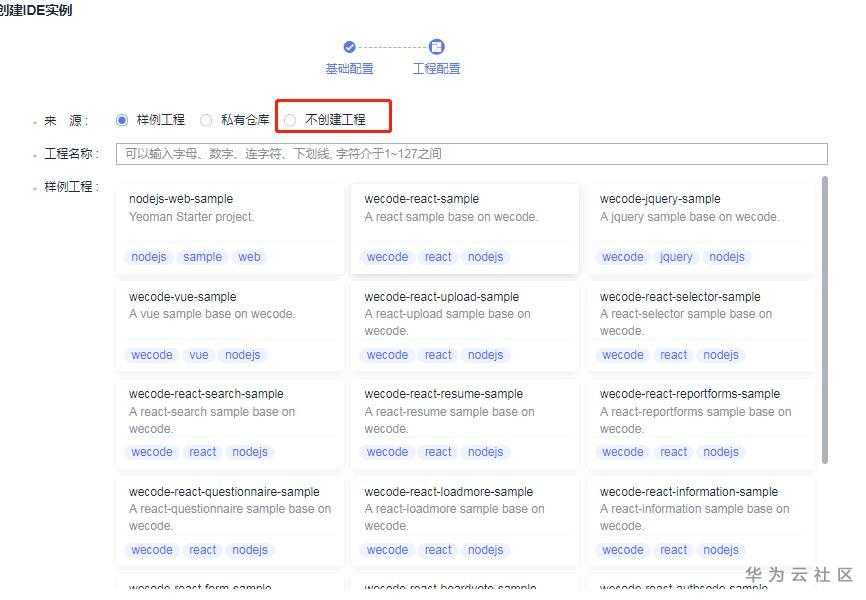Pick the wecode-react-selector-sample card
Viewport: 866px width, 600px height.
pos(701,327)
